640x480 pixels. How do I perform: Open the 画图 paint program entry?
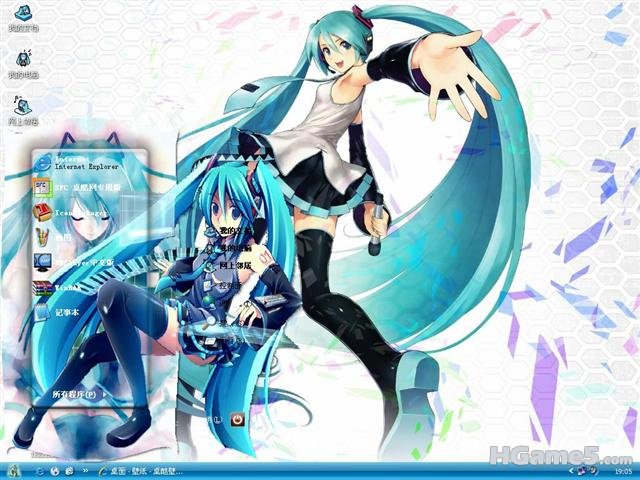click(x=53, y=237)
